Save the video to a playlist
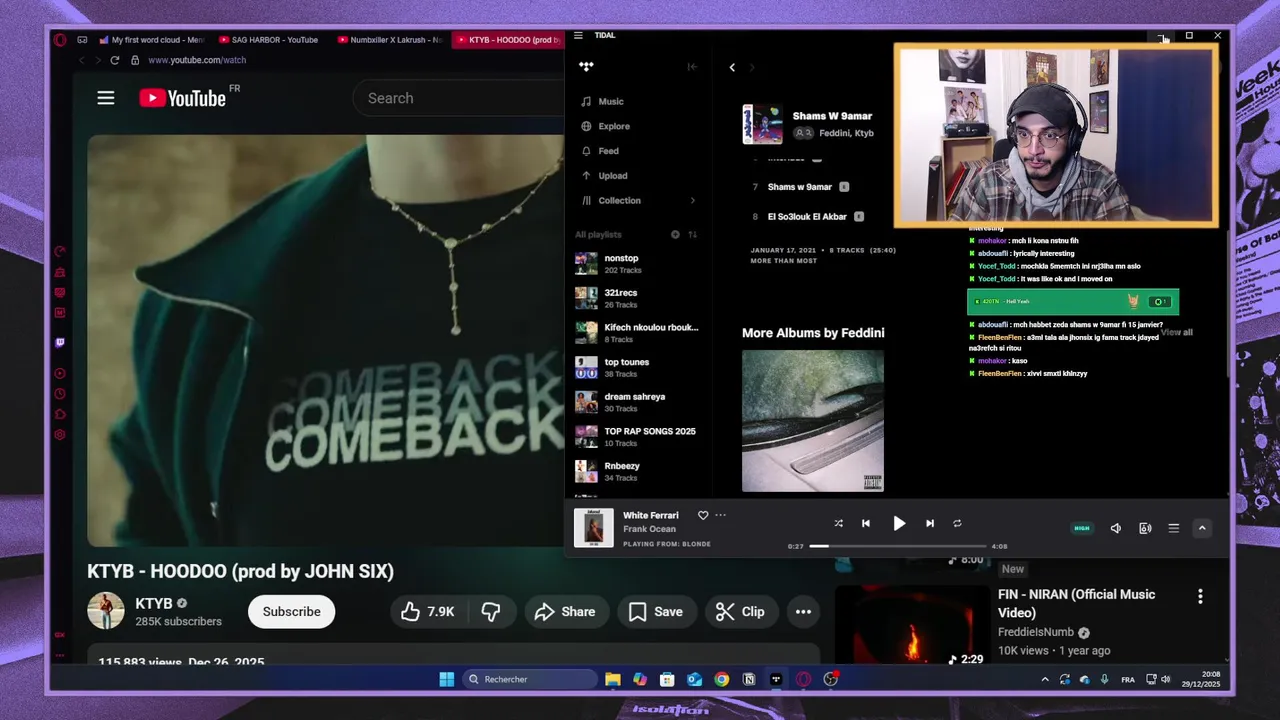 click(656, 612)
